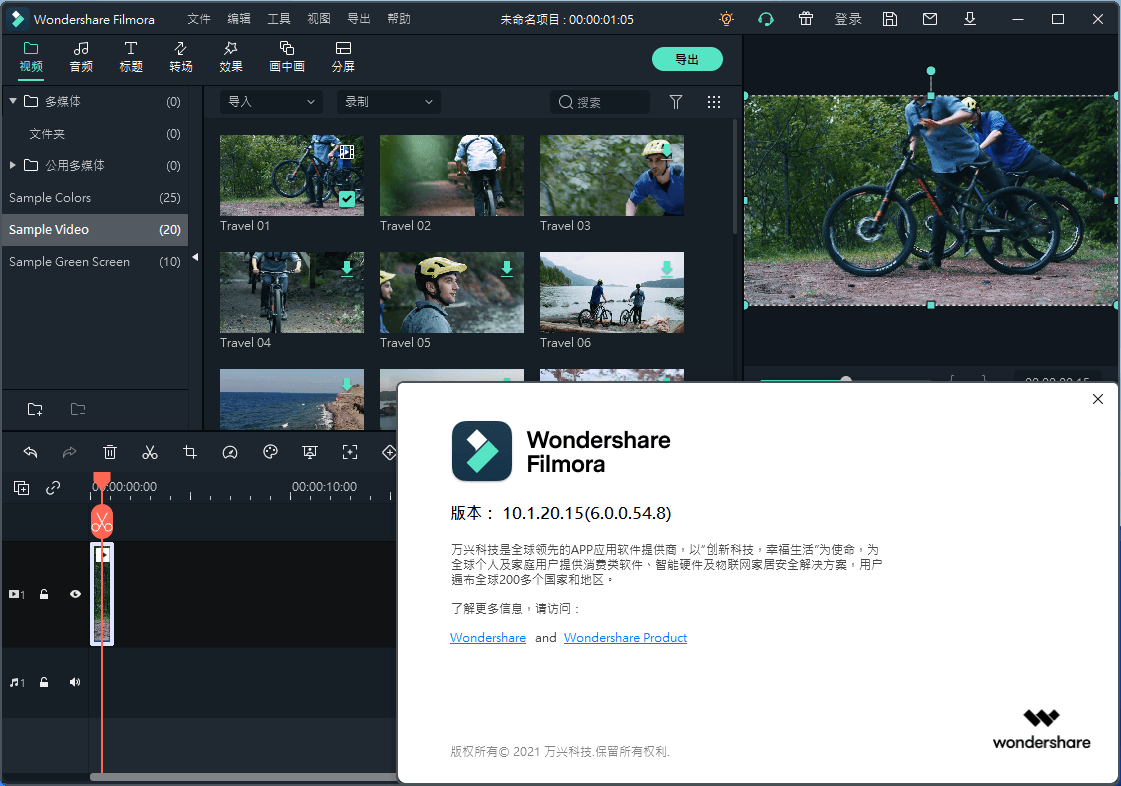Download the Travel 04 clip via arrow icon
Screen dimensions: 1121x786
point(347,269)
